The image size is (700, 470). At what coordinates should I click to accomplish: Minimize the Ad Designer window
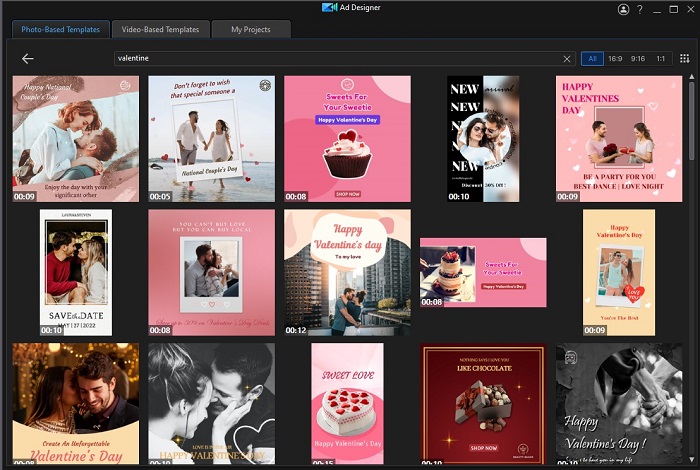657,10
